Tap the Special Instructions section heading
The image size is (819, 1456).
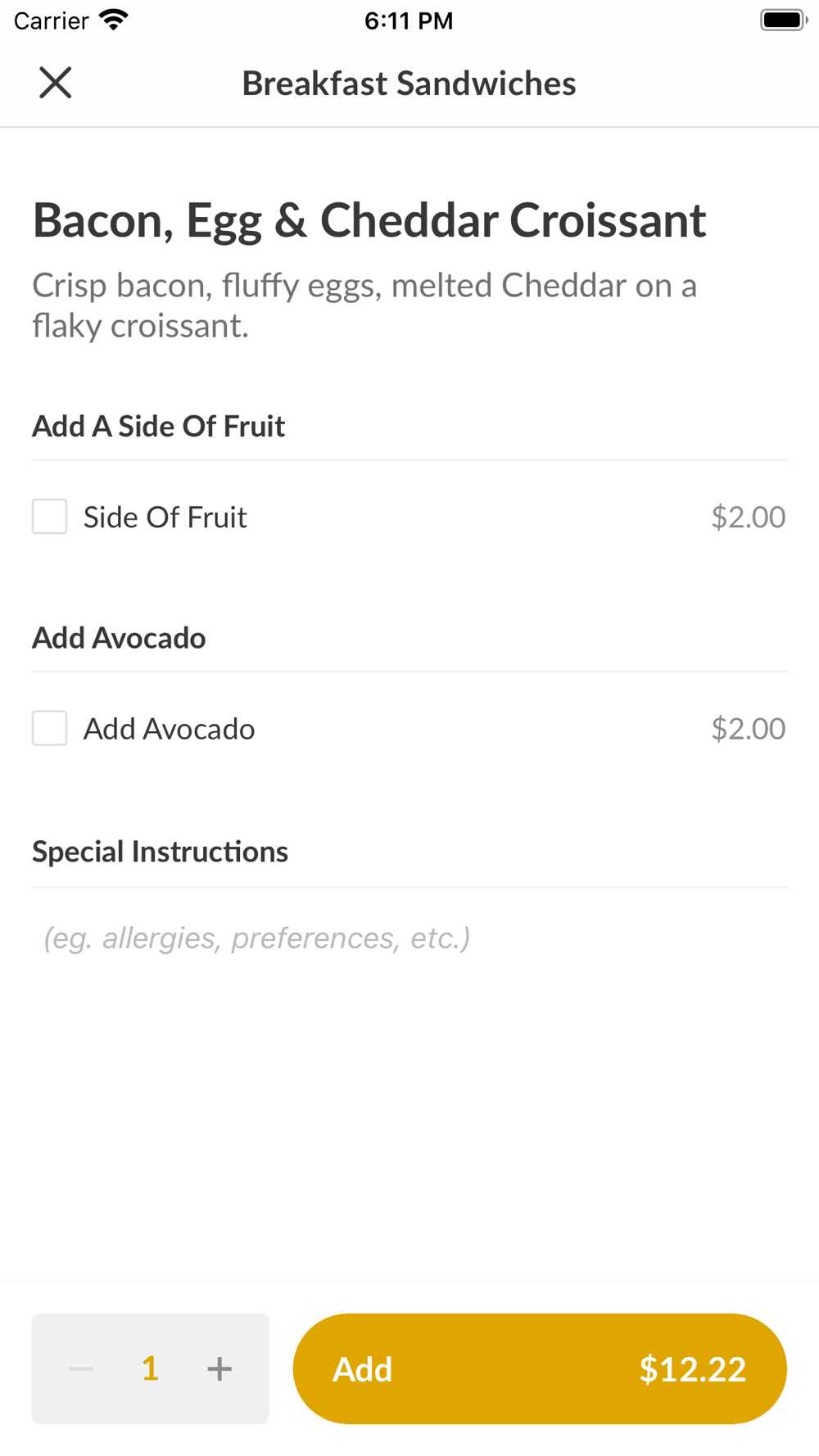pos(160,852)
